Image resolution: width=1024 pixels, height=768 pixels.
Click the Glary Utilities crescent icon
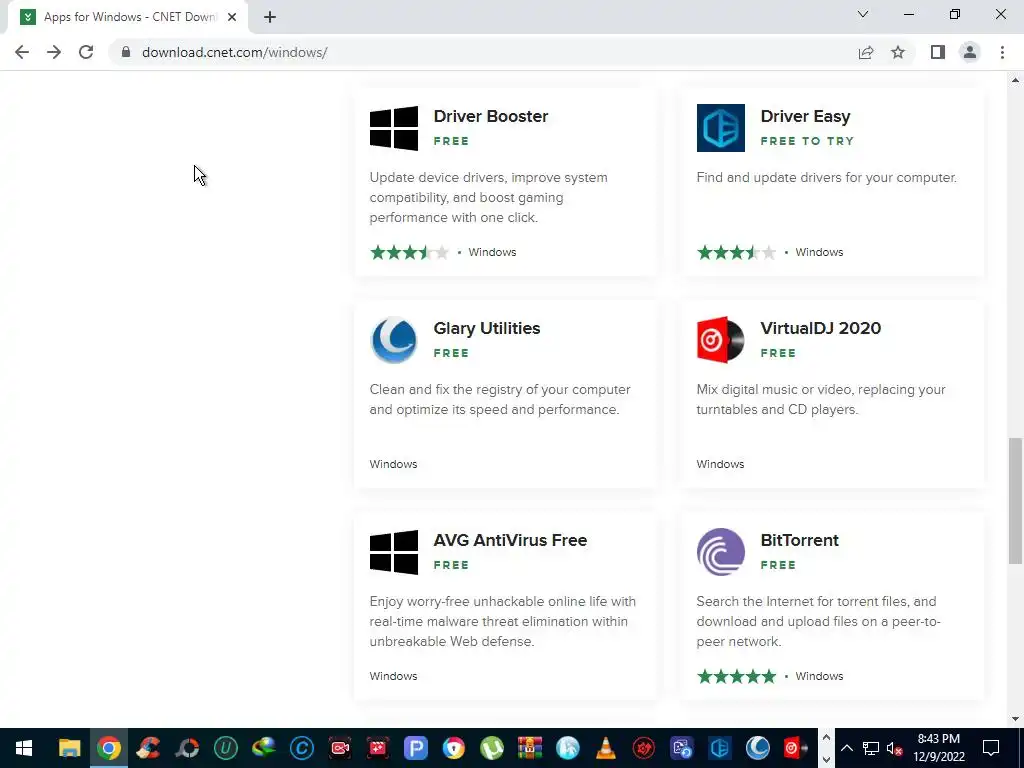[394, 340]
